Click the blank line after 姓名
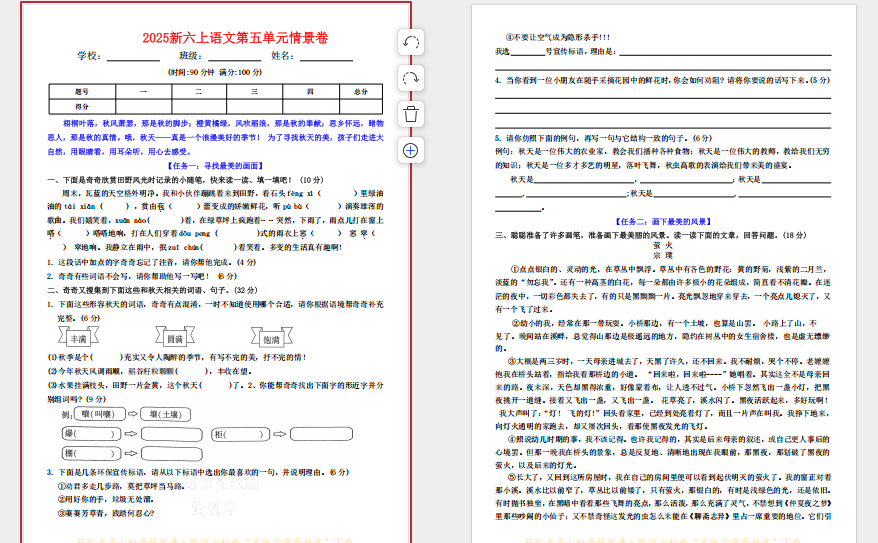Viewport: 878px width, 543px height. [x=325, y=57]
